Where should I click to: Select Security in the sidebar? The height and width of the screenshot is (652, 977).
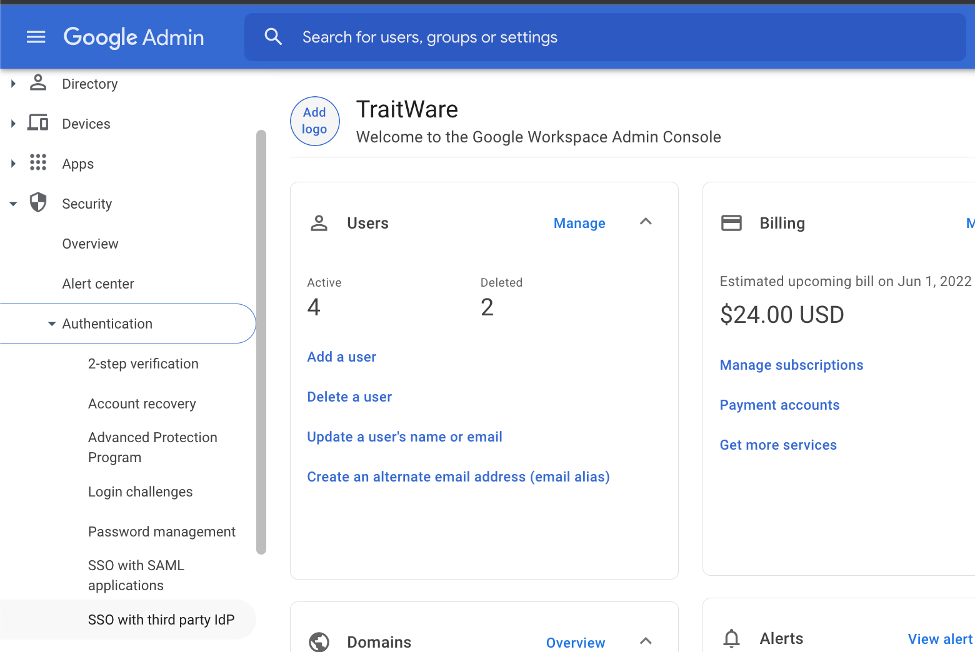coord(87,204)
